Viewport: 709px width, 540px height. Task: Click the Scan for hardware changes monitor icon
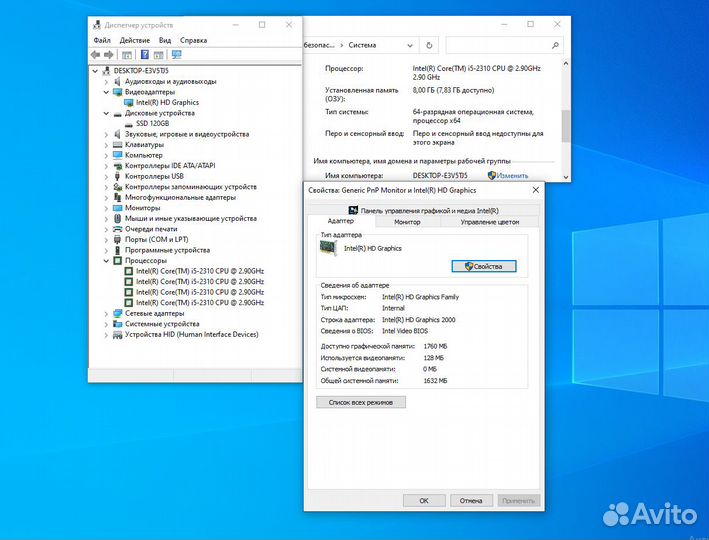click(x=176, y=55)
